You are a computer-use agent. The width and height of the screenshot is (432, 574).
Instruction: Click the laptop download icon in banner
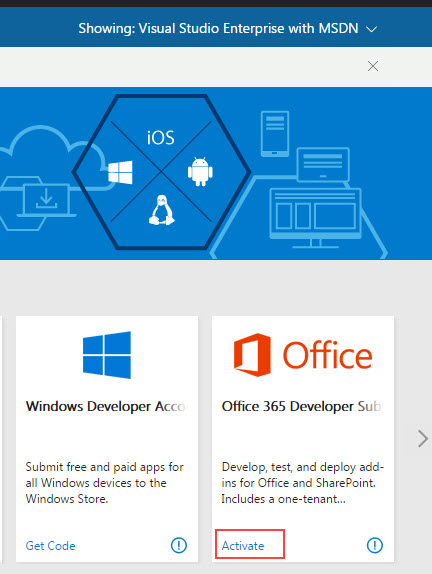pos(46,201)
